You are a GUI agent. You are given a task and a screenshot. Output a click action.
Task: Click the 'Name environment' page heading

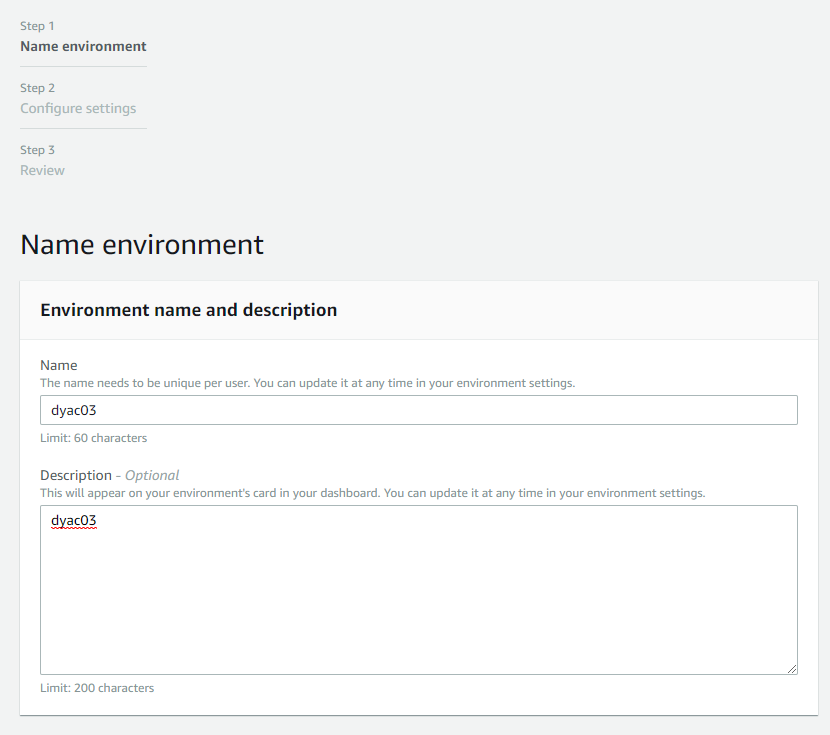point(142,244)
